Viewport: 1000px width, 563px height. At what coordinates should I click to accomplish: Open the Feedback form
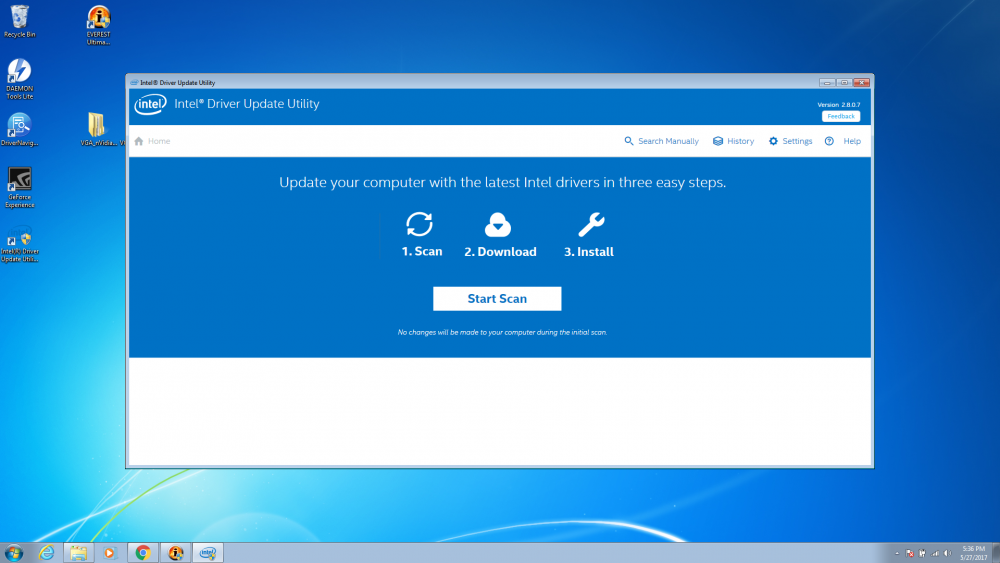841,116
